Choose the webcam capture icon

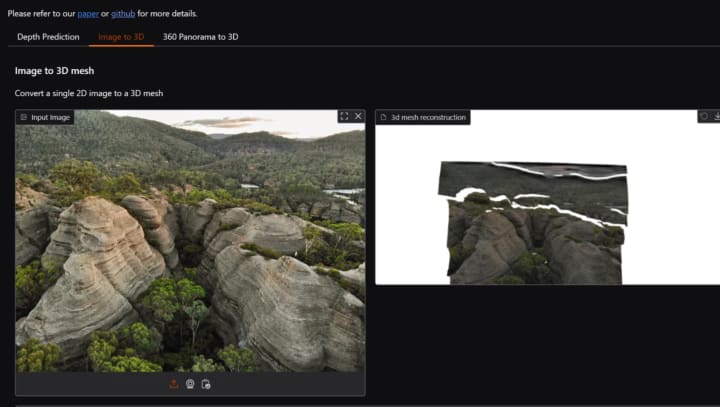190,384
